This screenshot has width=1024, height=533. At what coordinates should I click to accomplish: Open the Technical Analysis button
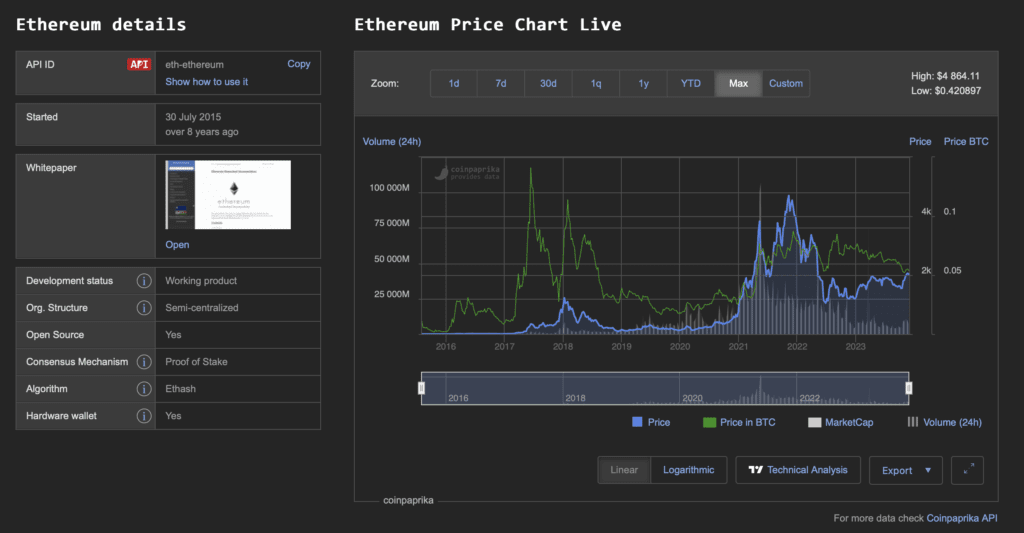798,470
